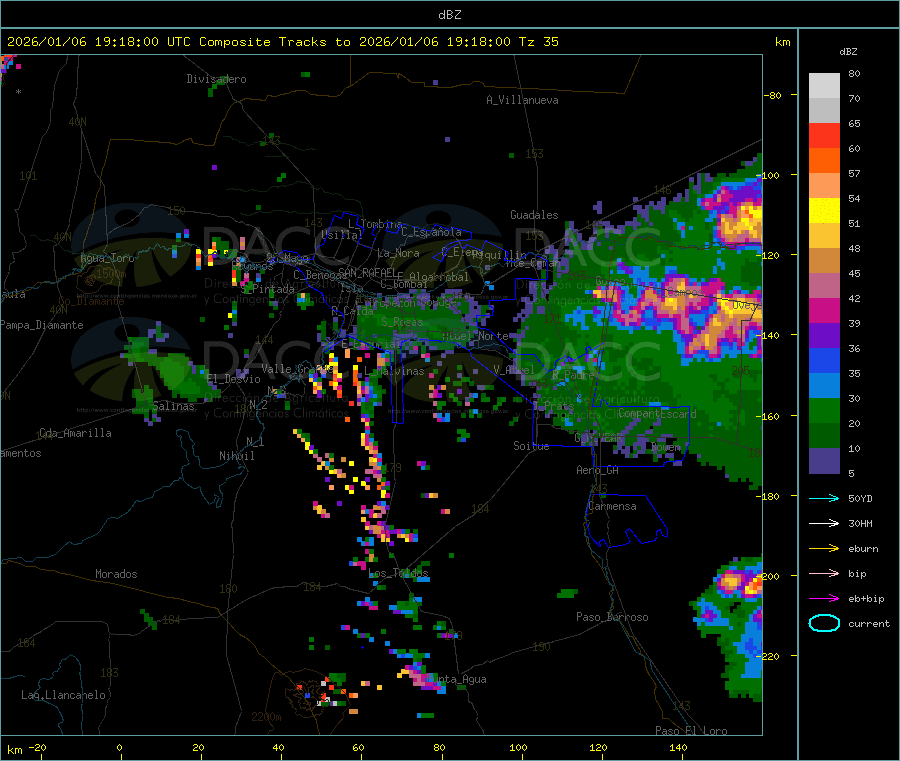Click the 'Divisadero' map label
Image resolution: width=900 pixels, height=761 pixels.
216,79
